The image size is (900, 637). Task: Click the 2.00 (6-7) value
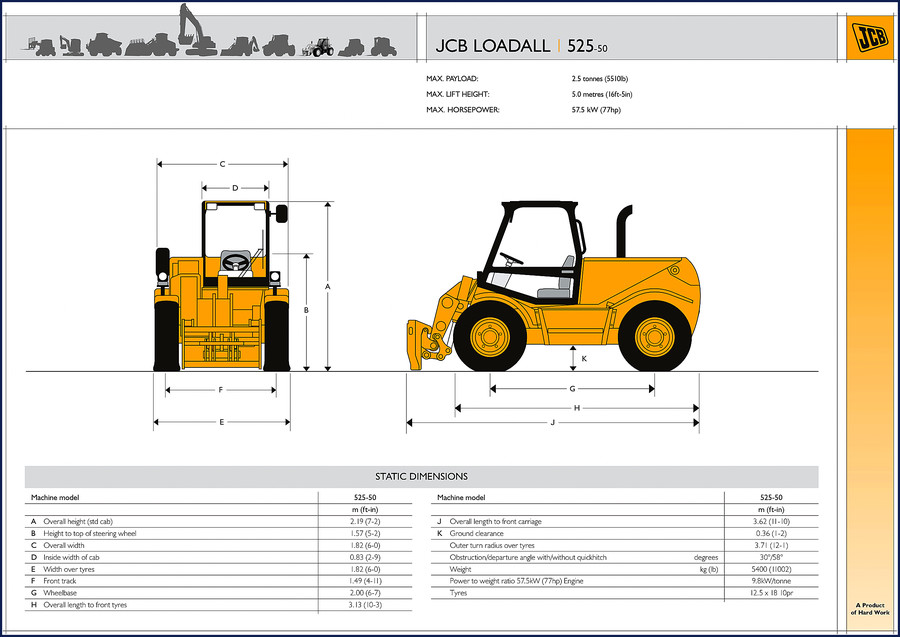pos(365,593)
